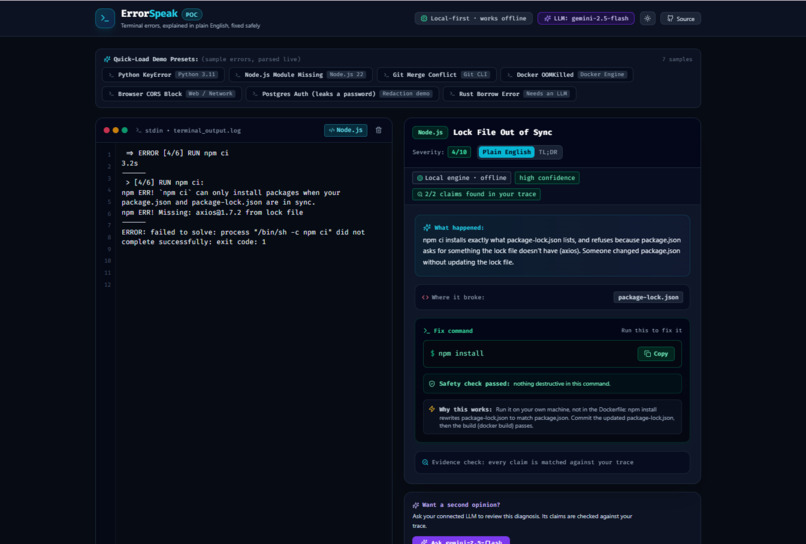
Task: Click the 'Run this to fix it' hint text
Action: point(651,331)
